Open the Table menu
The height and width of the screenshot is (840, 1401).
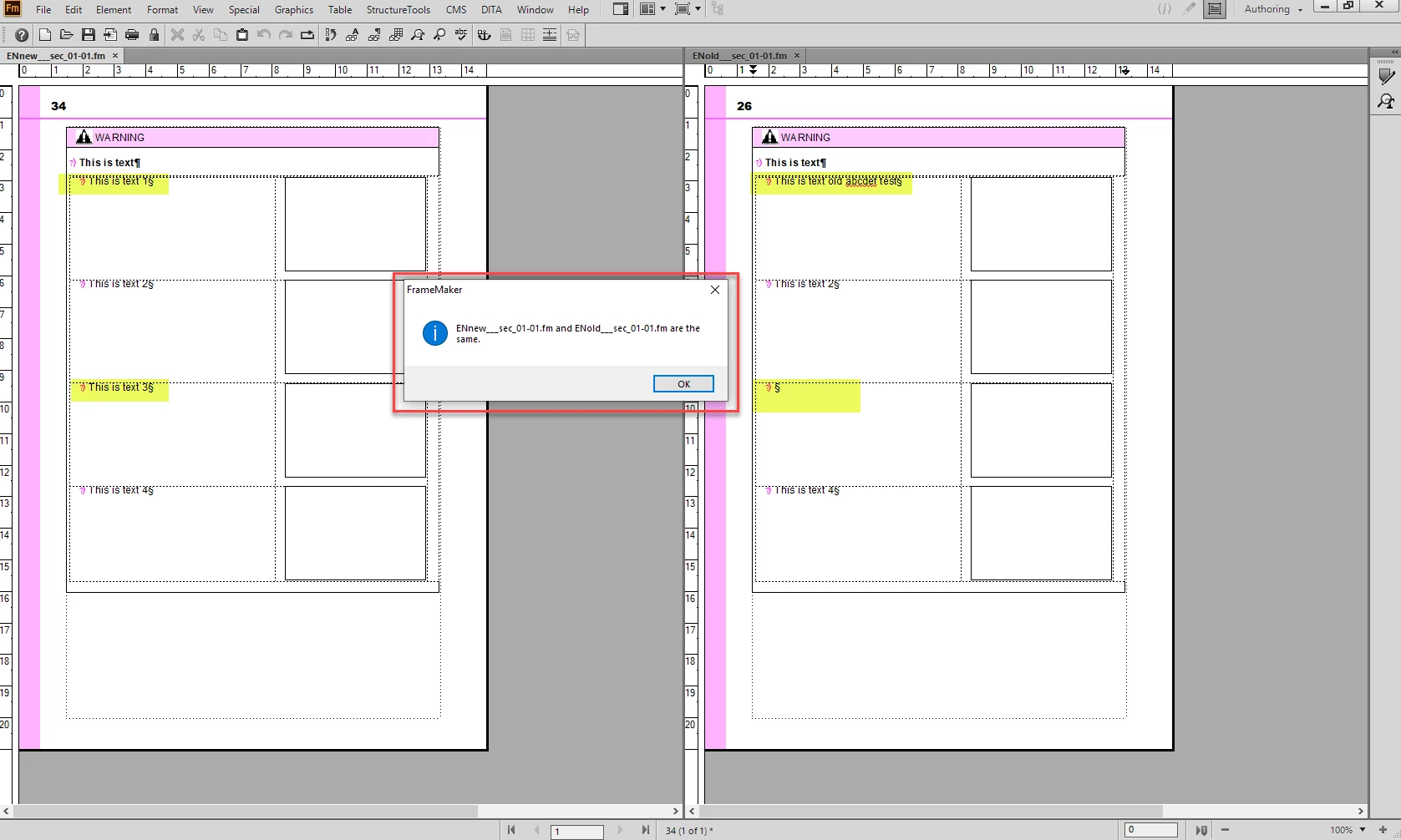pos(340,10)
